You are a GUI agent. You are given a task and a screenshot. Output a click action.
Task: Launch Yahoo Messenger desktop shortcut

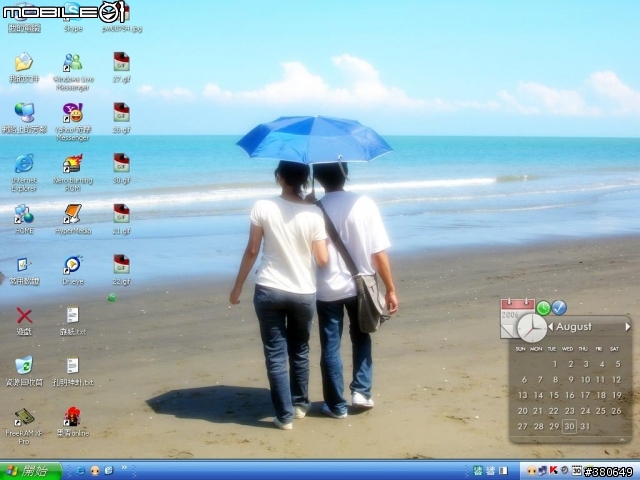(73, 113)
